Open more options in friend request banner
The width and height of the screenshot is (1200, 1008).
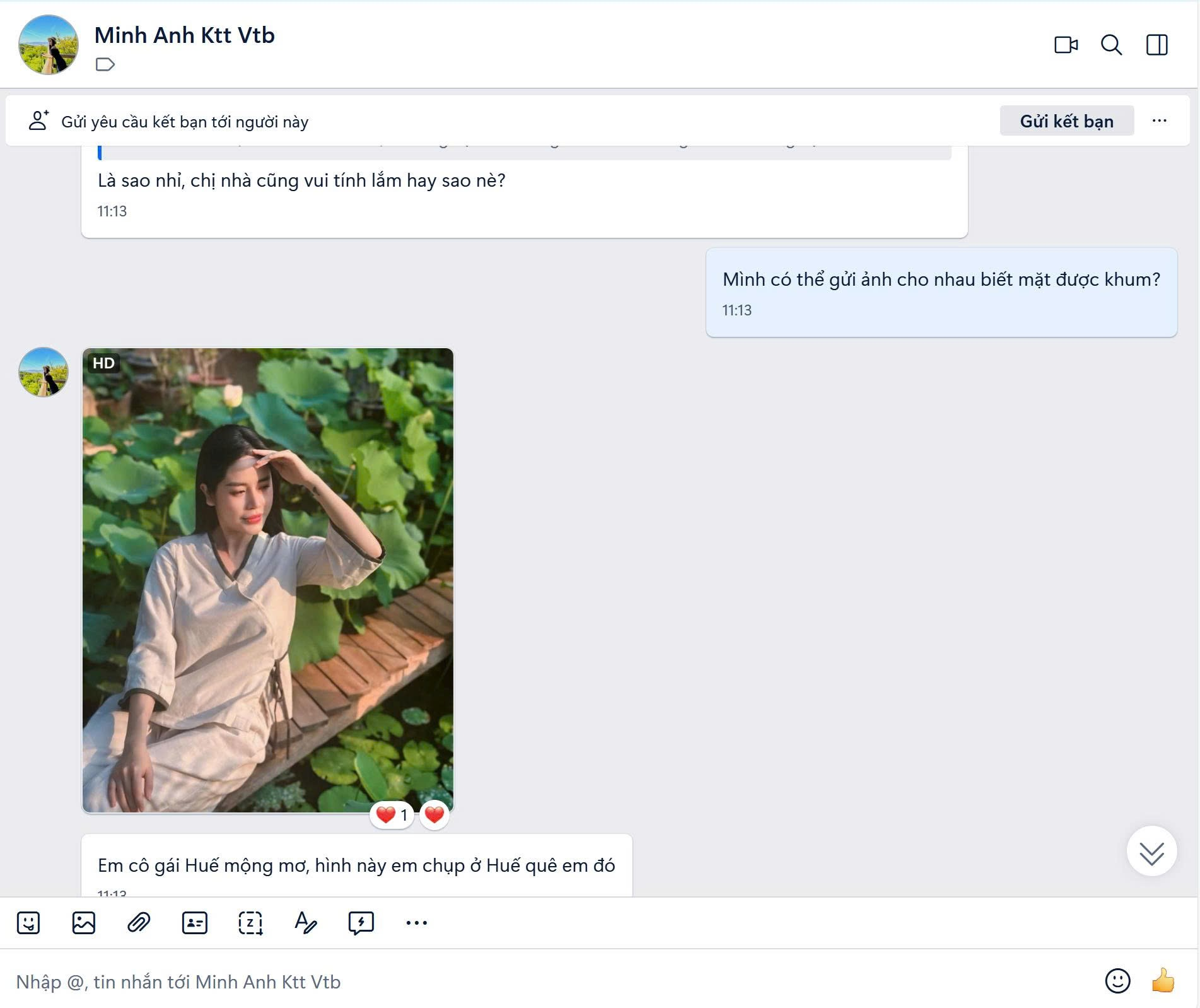point(1159,120)
